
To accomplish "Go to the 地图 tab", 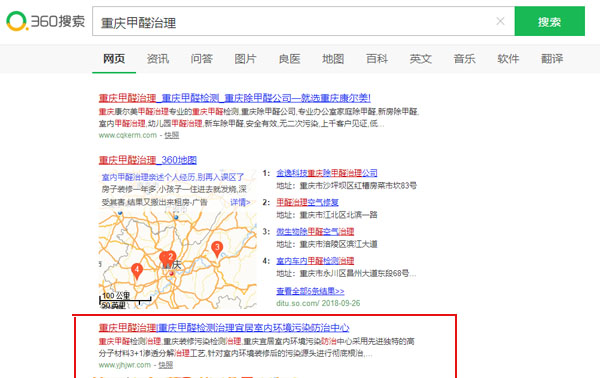I will [333, 59].
